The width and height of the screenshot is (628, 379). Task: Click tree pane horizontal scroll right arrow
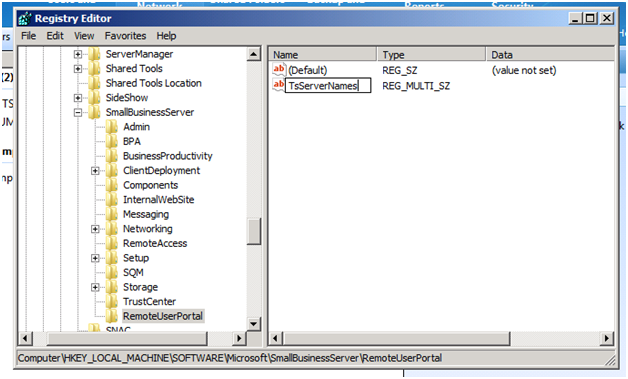coord(239,339)
